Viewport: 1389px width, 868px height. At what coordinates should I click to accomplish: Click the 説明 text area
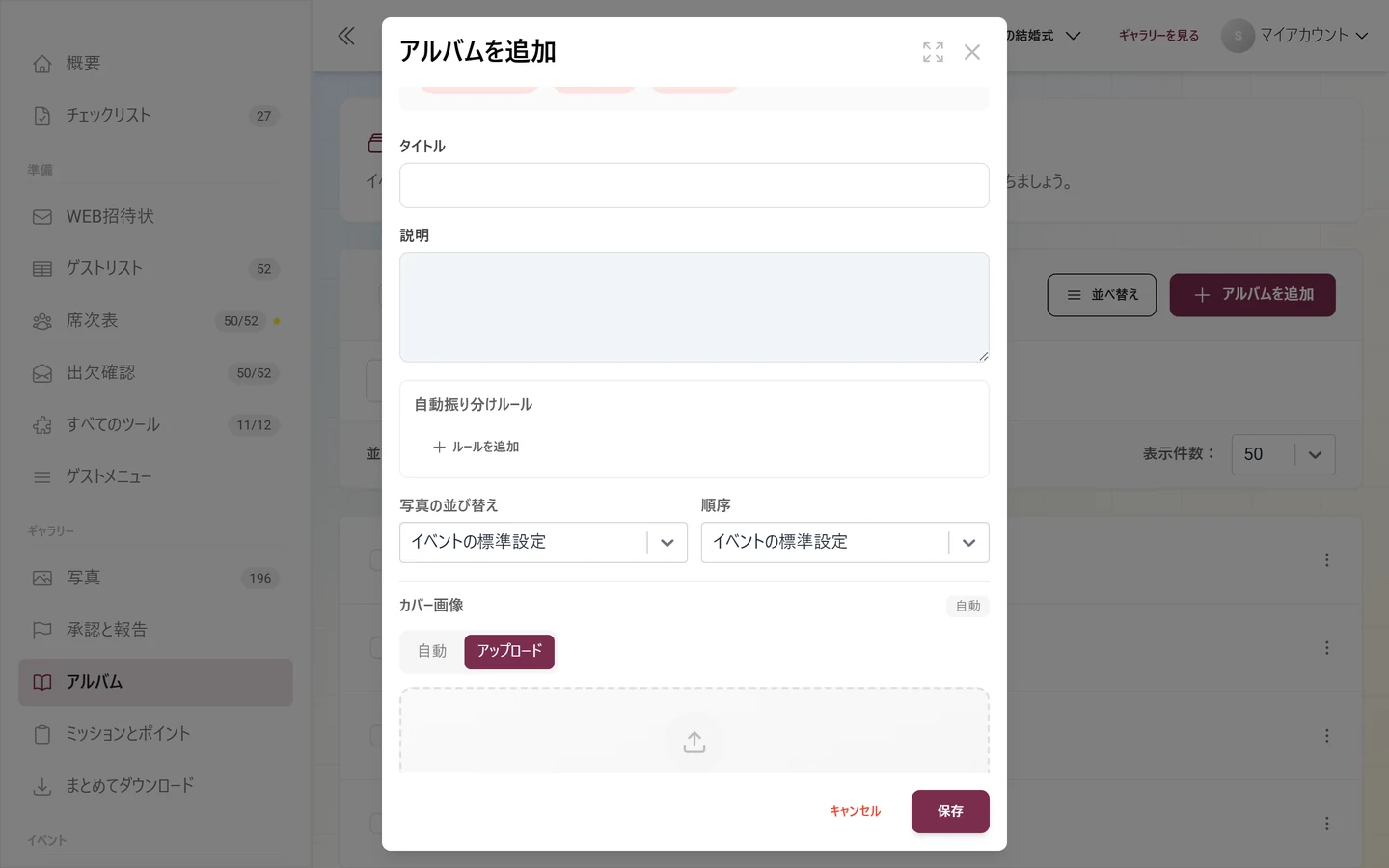694,308
